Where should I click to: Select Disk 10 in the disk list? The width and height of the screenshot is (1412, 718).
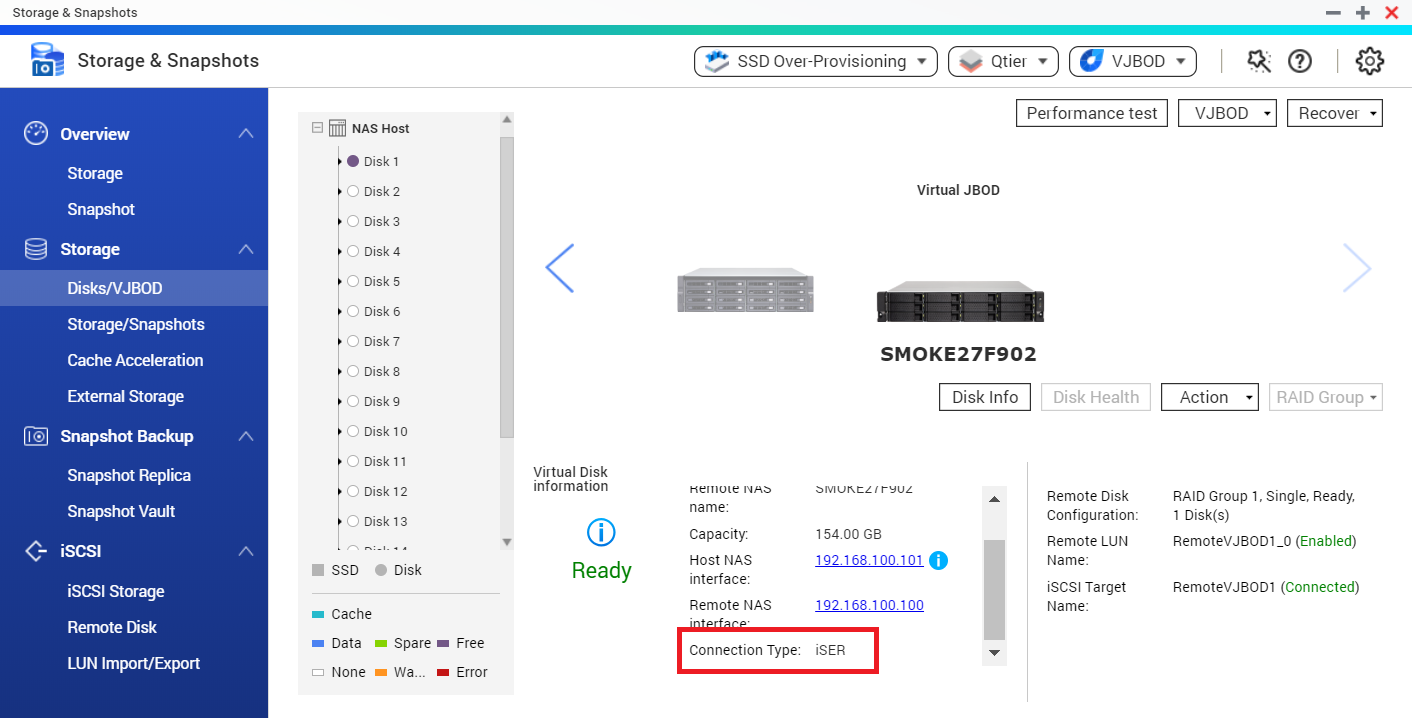[385, 431]
